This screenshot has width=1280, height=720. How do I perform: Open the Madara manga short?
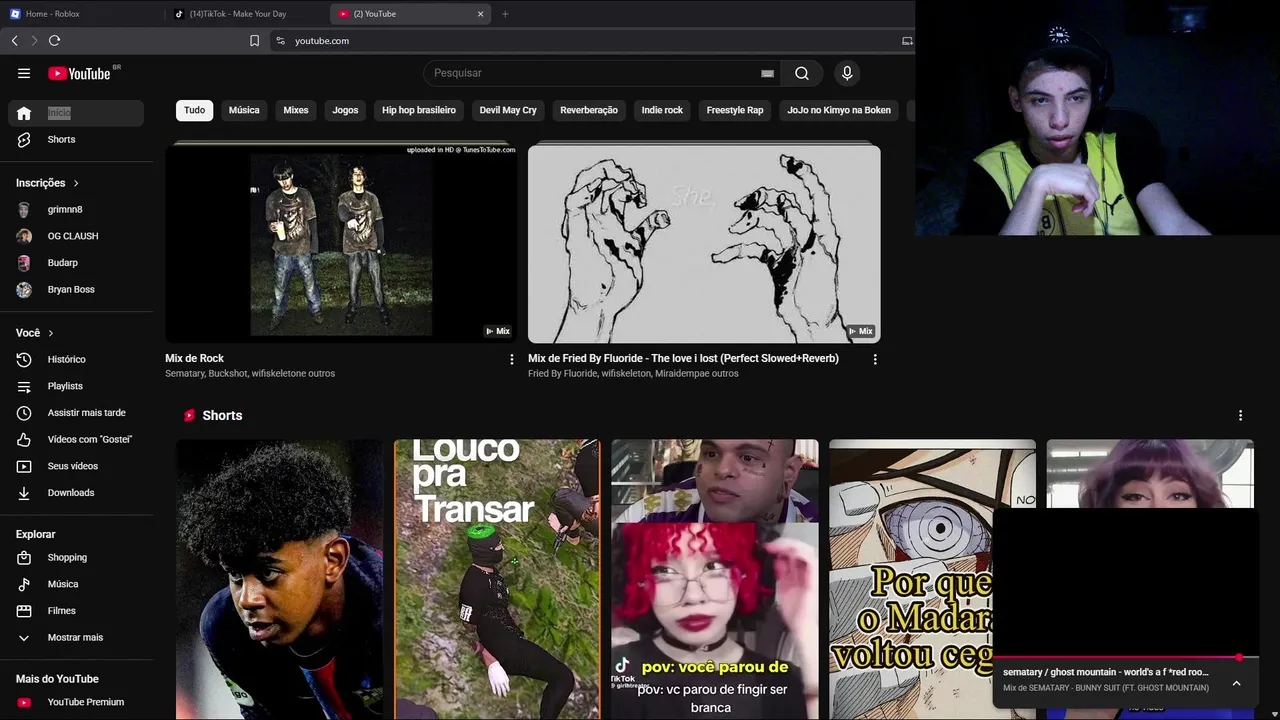(910, 580)
